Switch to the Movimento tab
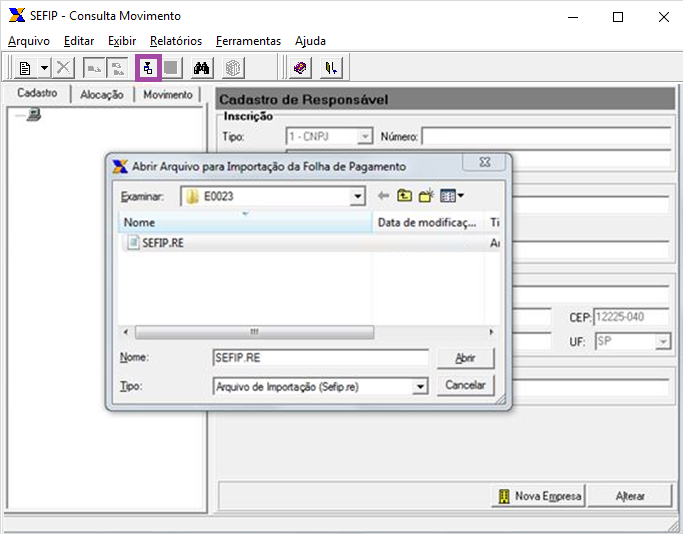 [x=168, y=95]
